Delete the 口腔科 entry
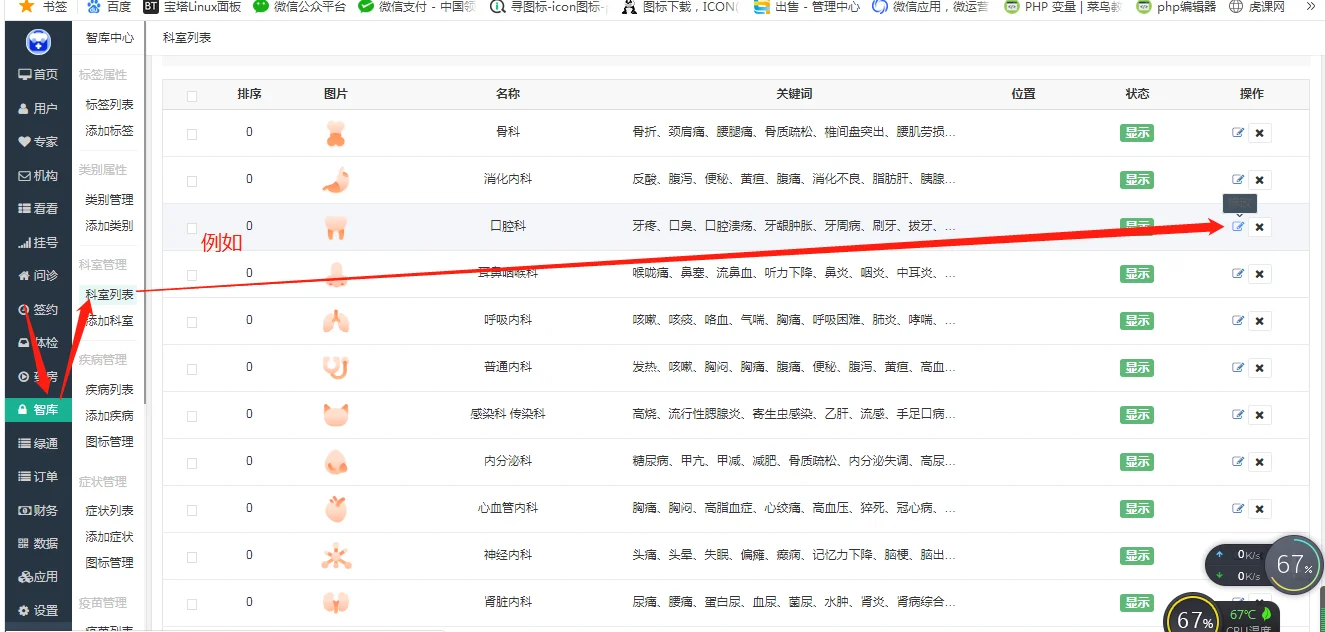Image resolution: width=1325 pixels, height=632 pixels. [1259, 227]
